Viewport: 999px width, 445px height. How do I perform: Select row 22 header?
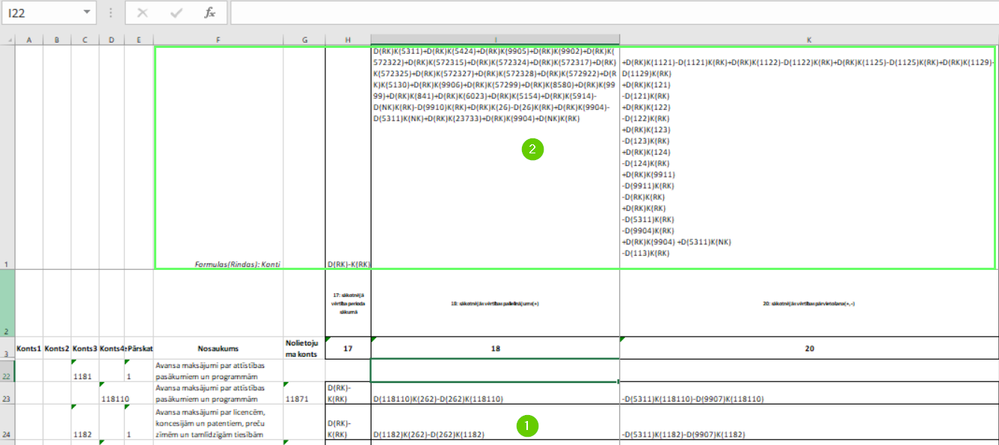point(7,370)
